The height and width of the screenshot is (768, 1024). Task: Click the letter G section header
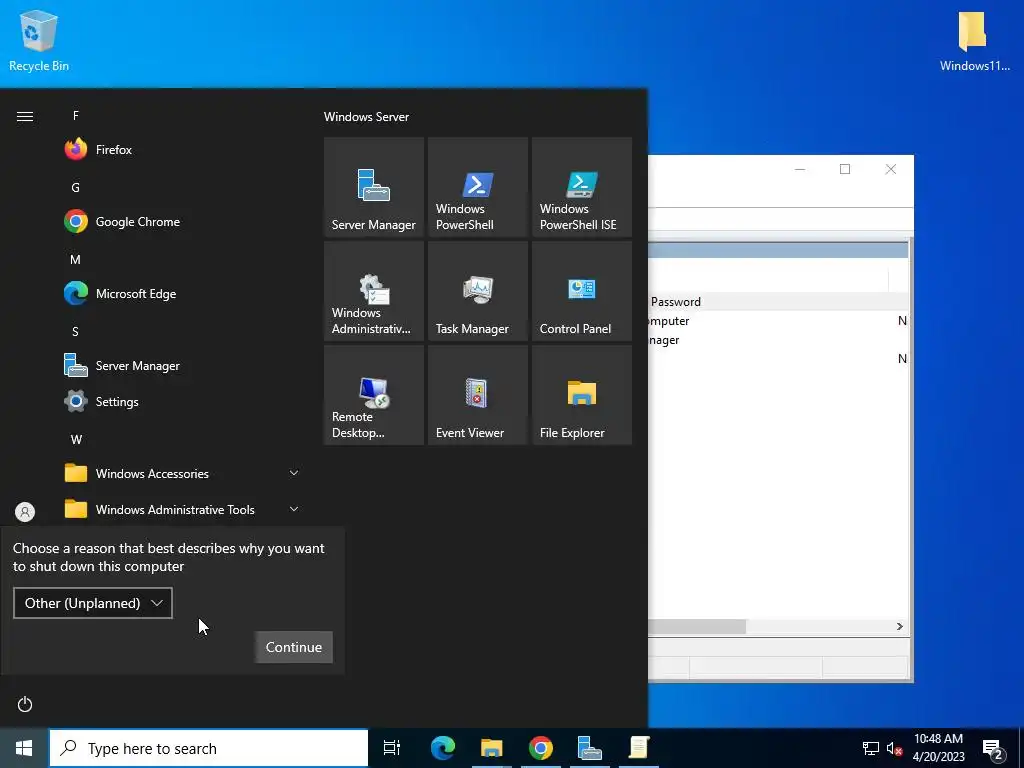tap(76, 187)
